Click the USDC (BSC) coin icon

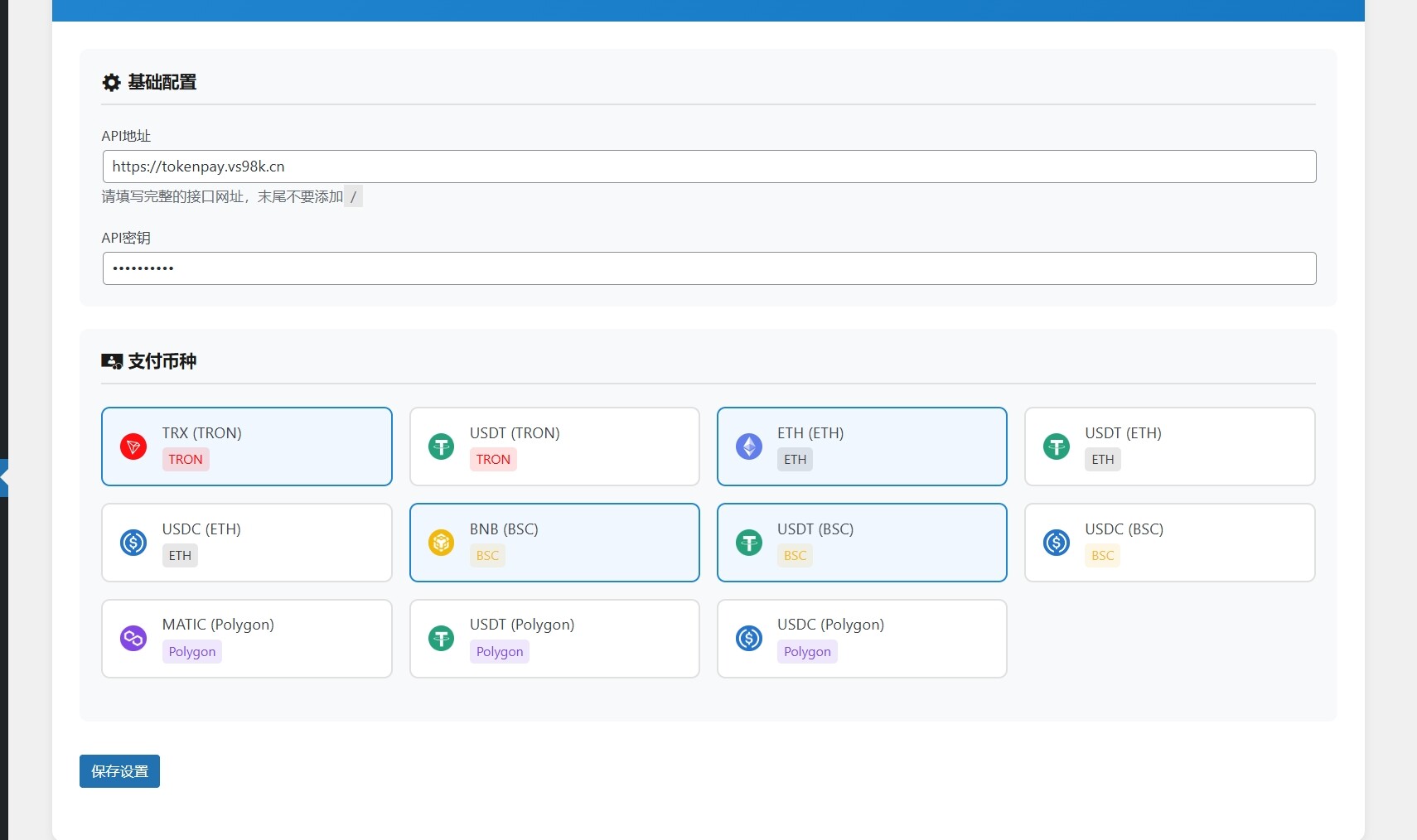click(x=1057, y=543)
